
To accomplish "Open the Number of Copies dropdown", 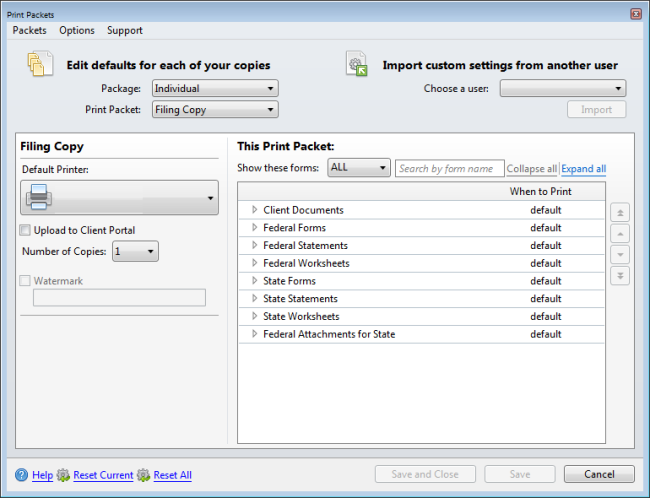I will pyautogui.click(x=135, y=252).
